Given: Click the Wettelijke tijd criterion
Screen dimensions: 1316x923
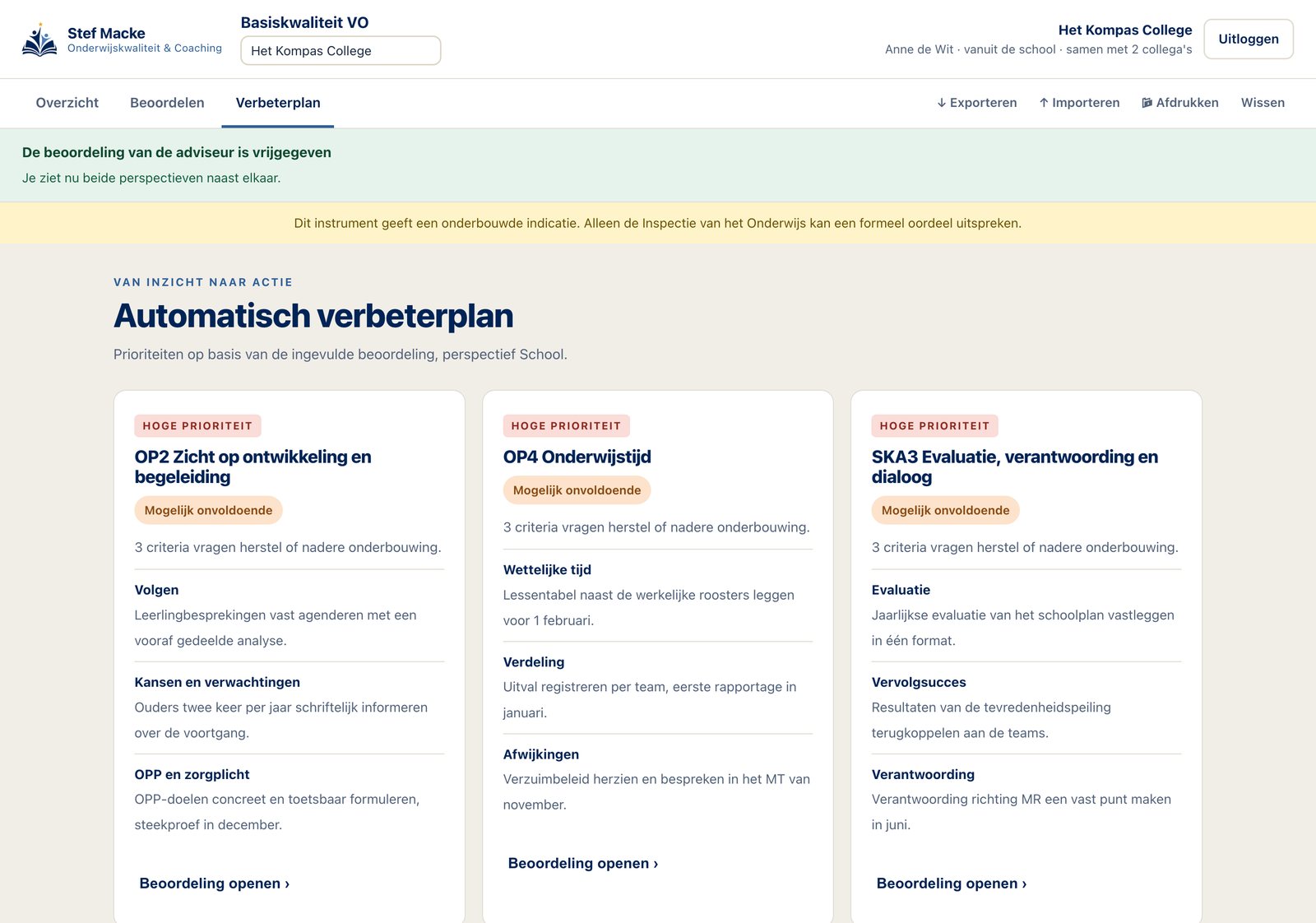Looking at the screenshot, I should click(547, 569).
